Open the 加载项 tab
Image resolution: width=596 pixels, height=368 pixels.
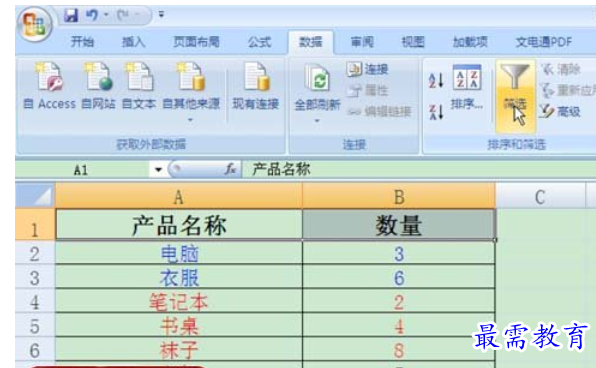pos(470,41)
